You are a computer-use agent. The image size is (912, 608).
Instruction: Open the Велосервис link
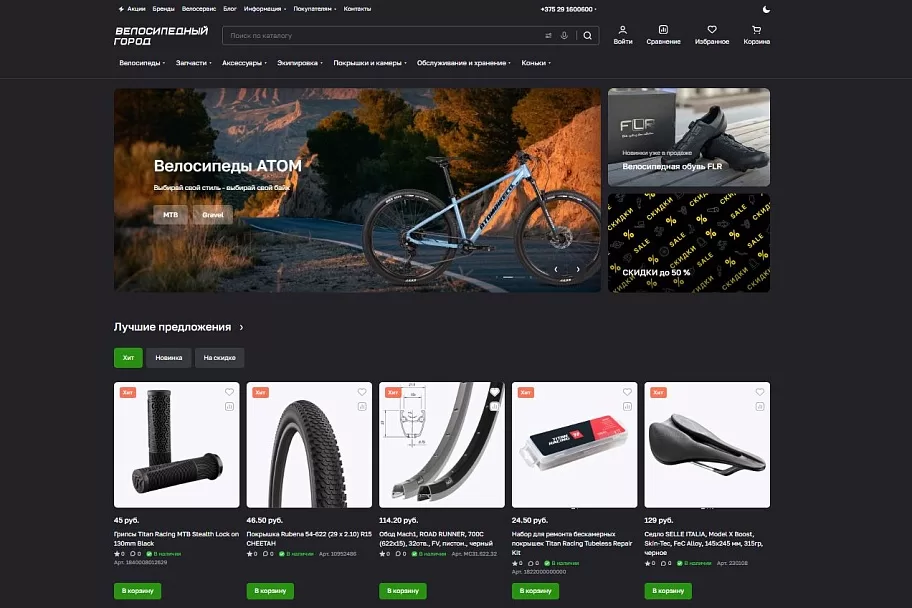click(199, 9)
